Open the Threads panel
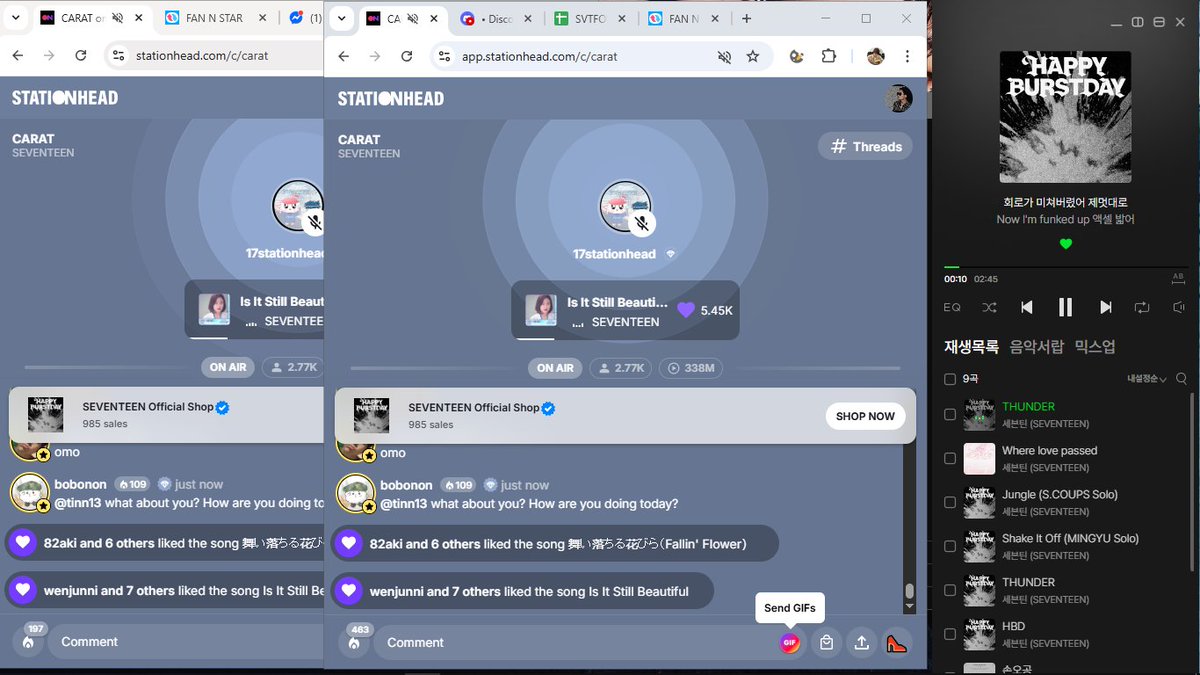 866,146
